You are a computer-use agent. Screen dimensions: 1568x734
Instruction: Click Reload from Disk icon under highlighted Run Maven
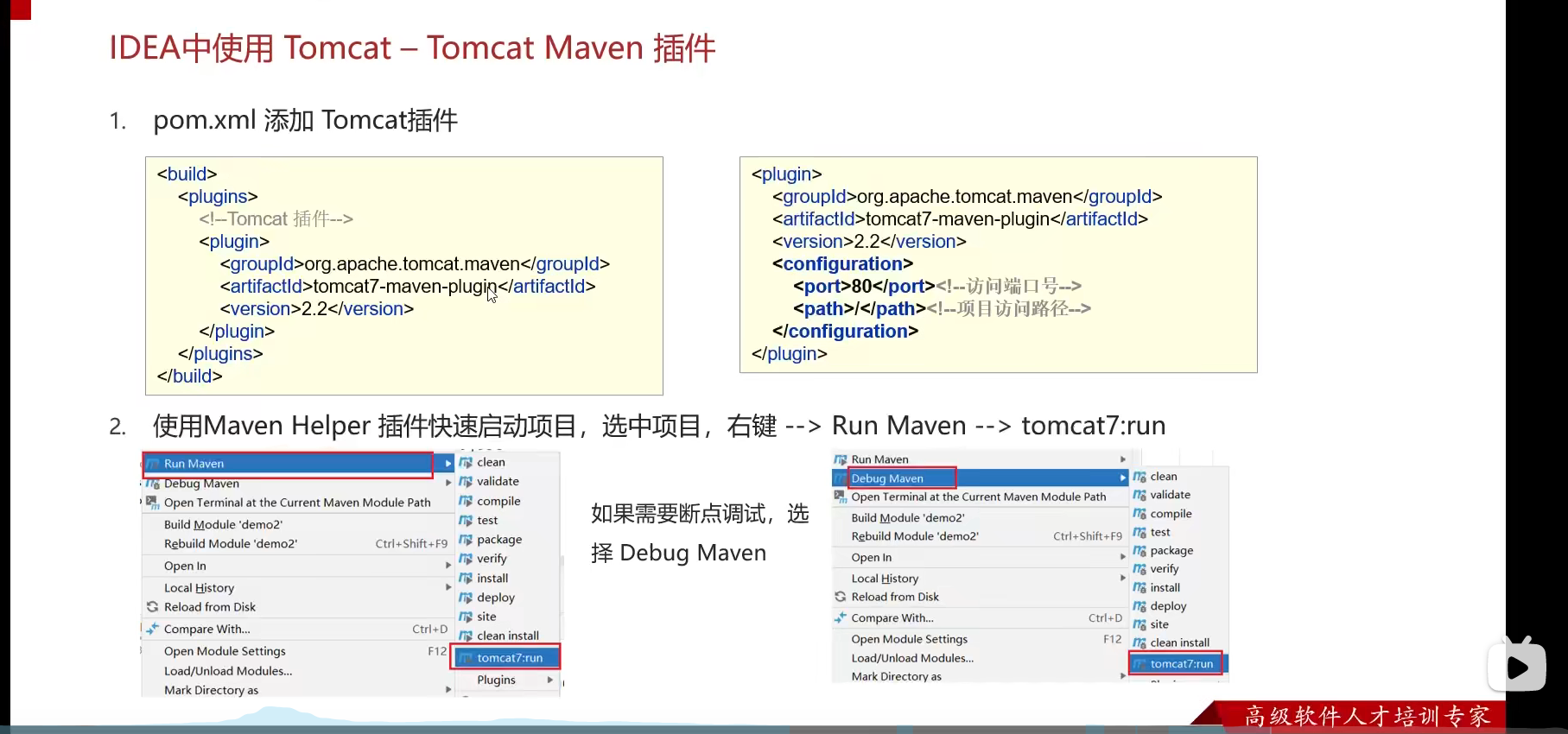pos(153,607)
